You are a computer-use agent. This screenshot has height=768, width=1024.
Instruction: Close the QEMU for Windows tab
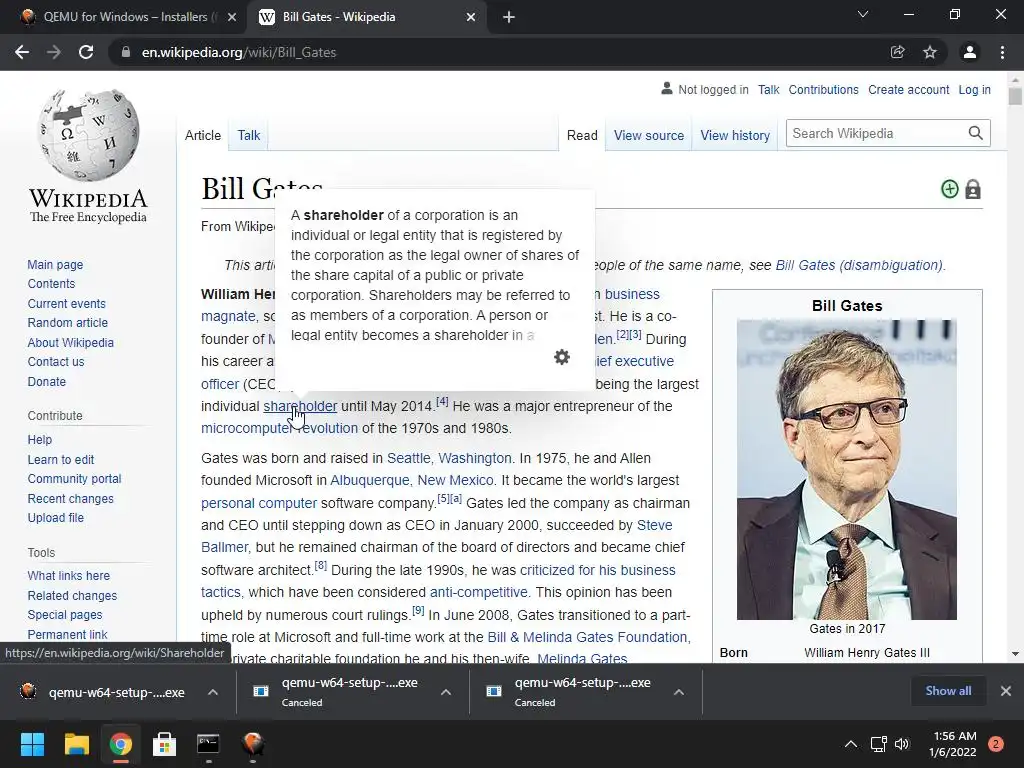click(232, 17)
